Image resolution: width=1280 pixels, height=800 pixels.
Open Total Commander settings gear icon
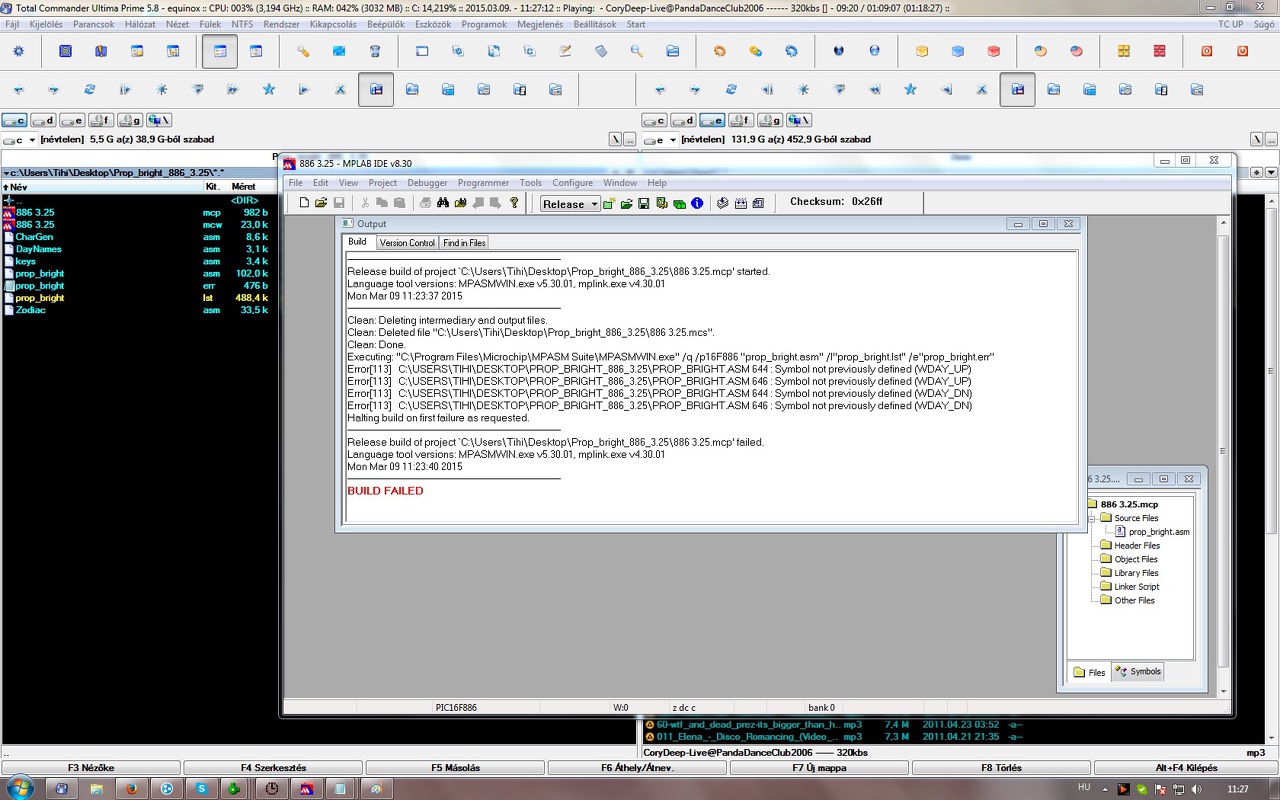(18, 51)
